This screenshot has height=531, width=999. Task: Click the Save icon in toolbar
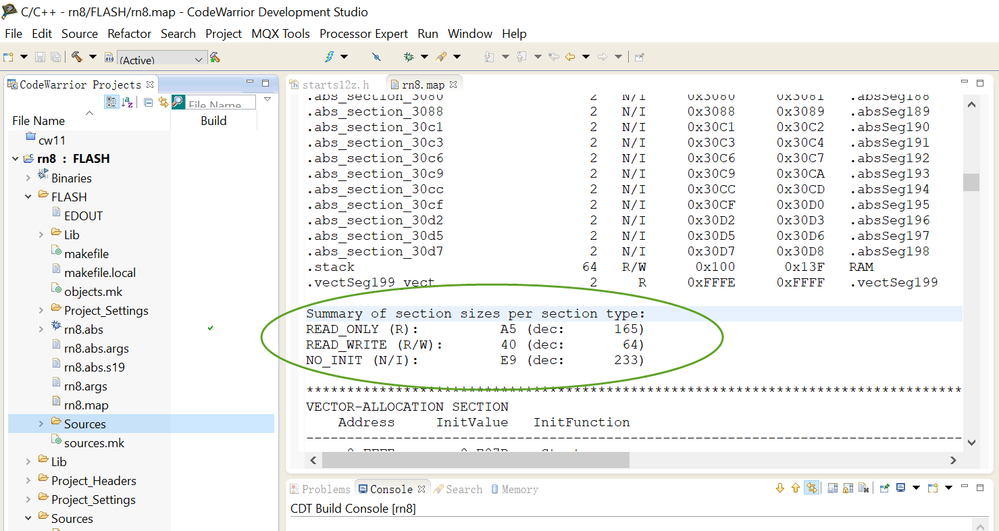[x=40, y=57]
